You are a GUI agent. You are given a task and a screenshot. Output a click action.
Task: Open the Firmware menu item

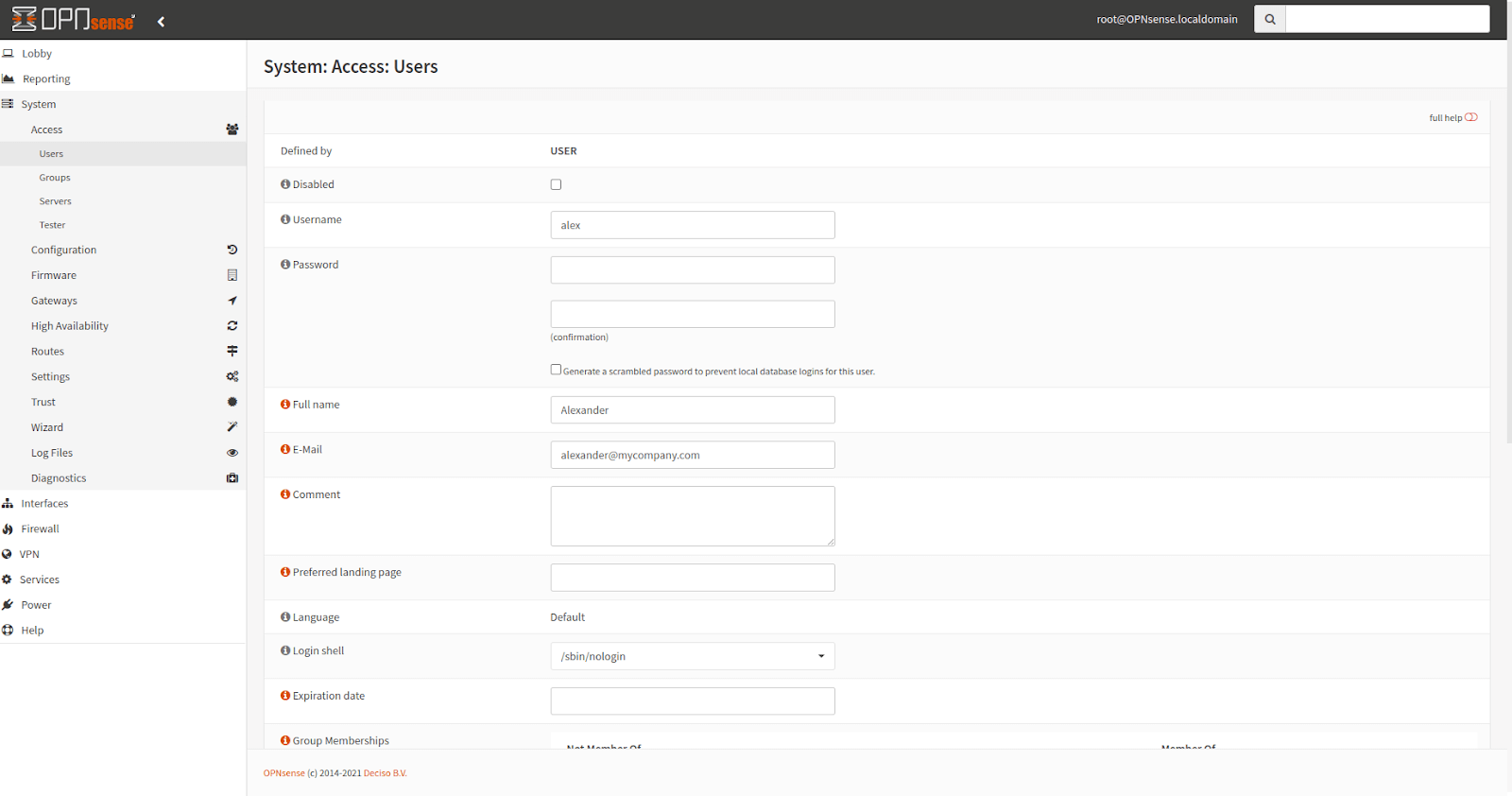[54, 275]
